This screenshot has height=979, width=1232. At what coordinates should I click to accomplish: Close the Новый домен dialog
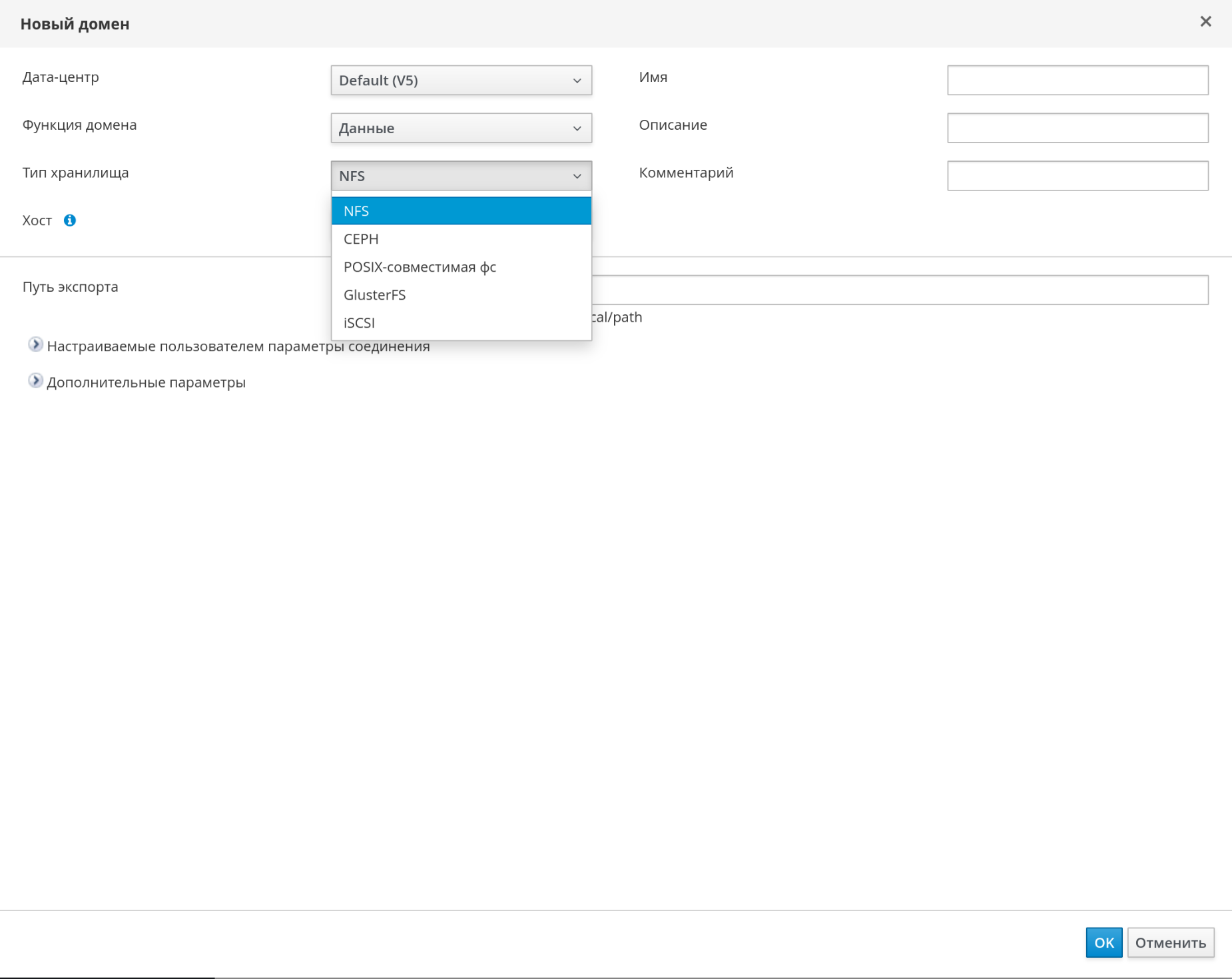coord(1205,22)
